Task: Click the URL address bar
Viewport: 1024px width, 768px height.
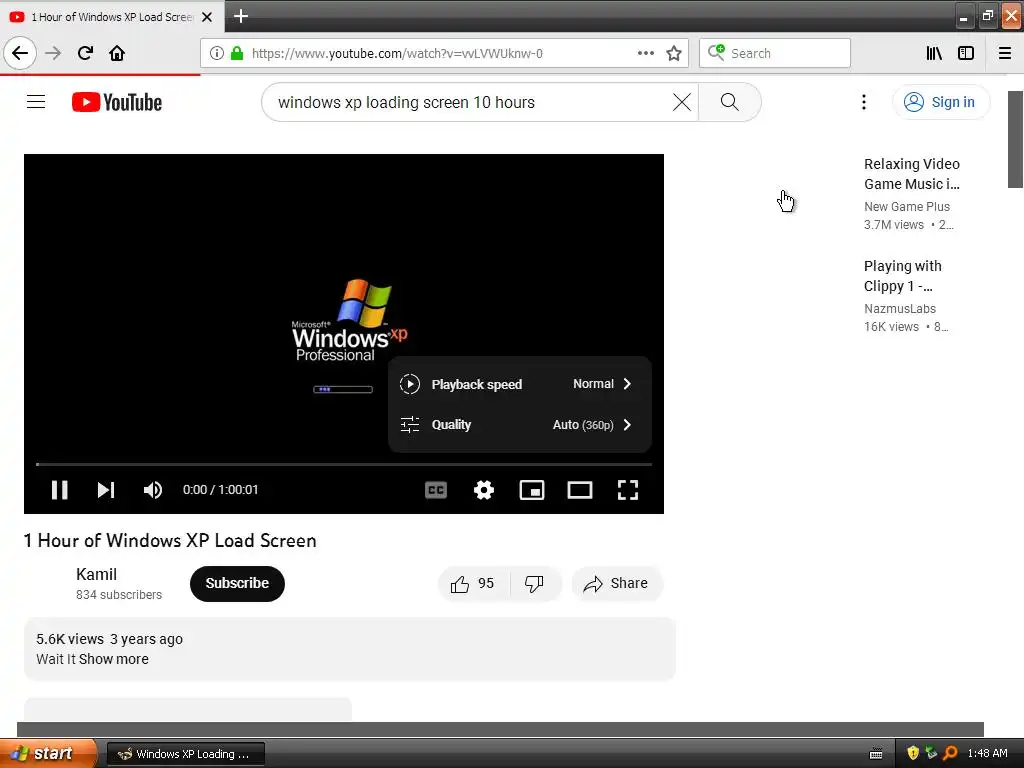Action: pos(443,53)
